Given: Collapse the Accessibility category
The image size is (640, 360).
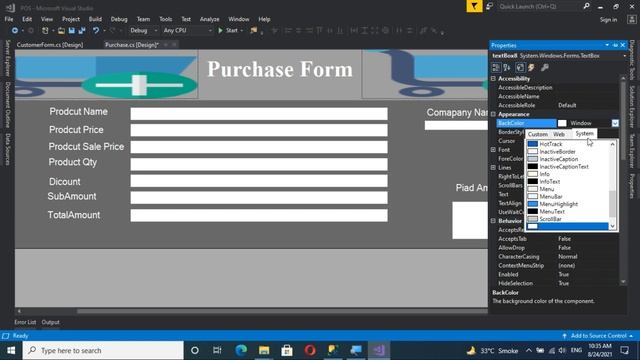Looking at the screenshot, I should [x=493, y=79].
